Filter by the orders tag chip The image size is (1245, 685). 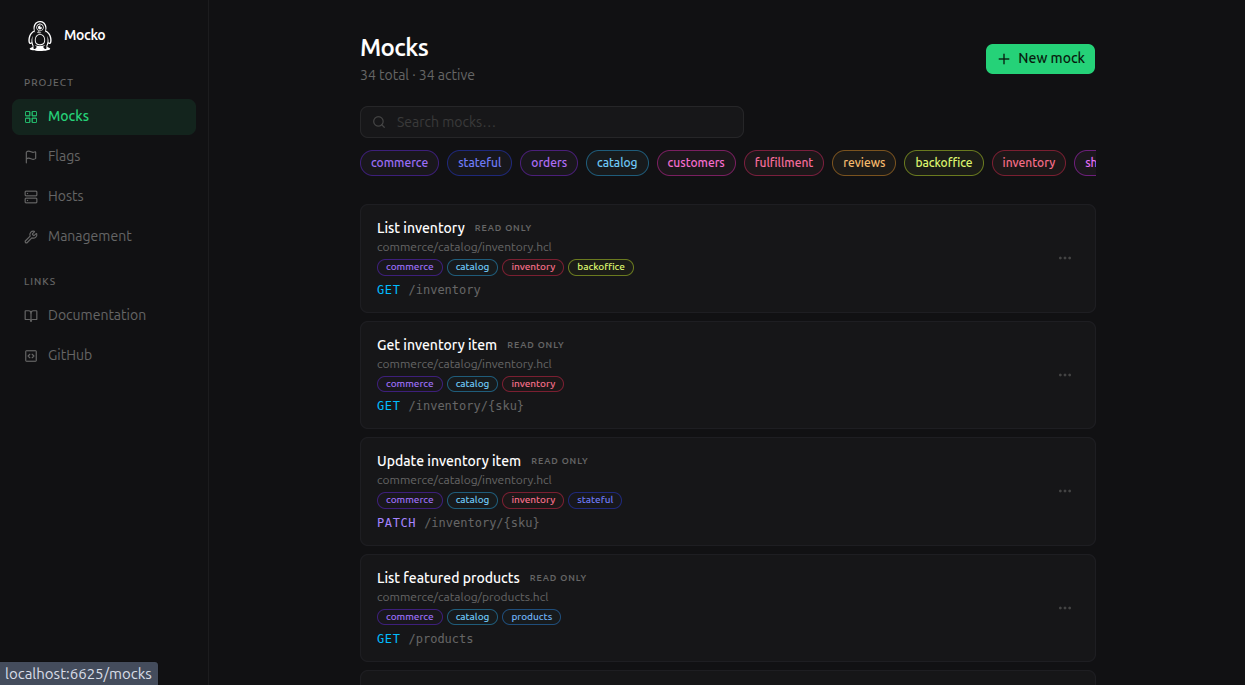[549, 163]
